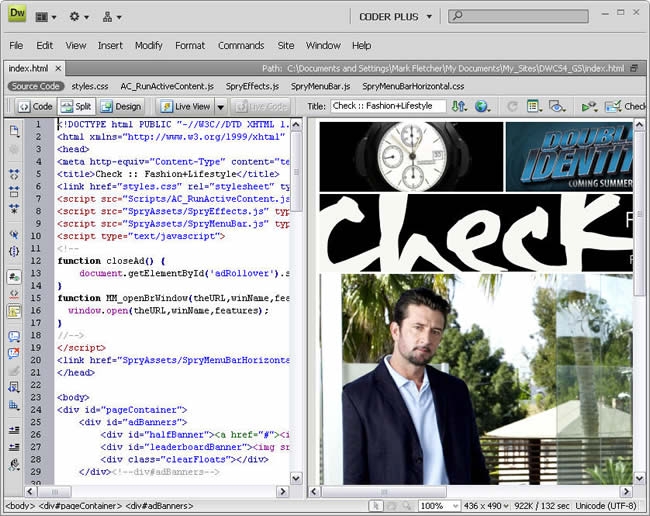Click the Dw application logo
The image size is (650, 516).
(17, 13)
